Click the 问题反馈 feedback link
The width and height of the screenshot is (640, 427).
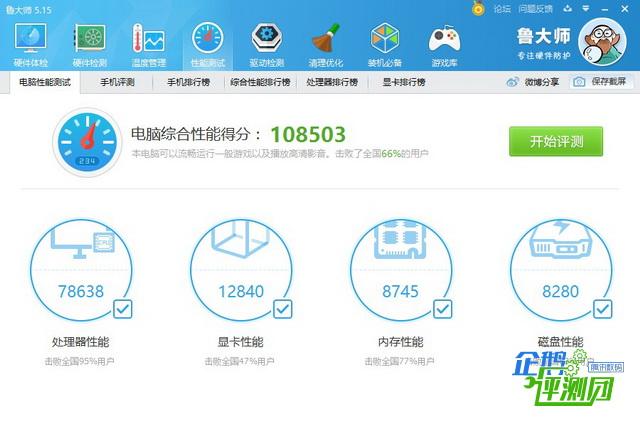536,9
